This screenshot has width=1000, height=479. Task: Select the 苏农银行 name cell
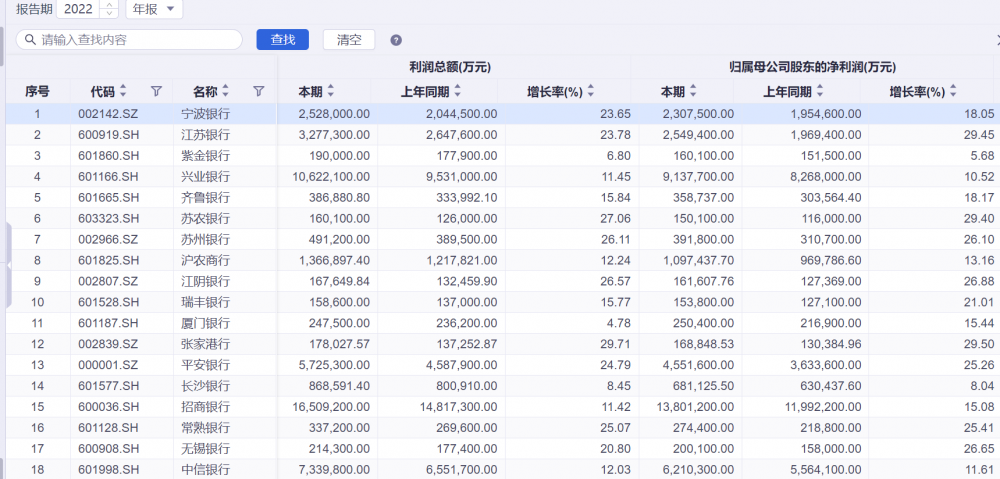click(205, 219)
